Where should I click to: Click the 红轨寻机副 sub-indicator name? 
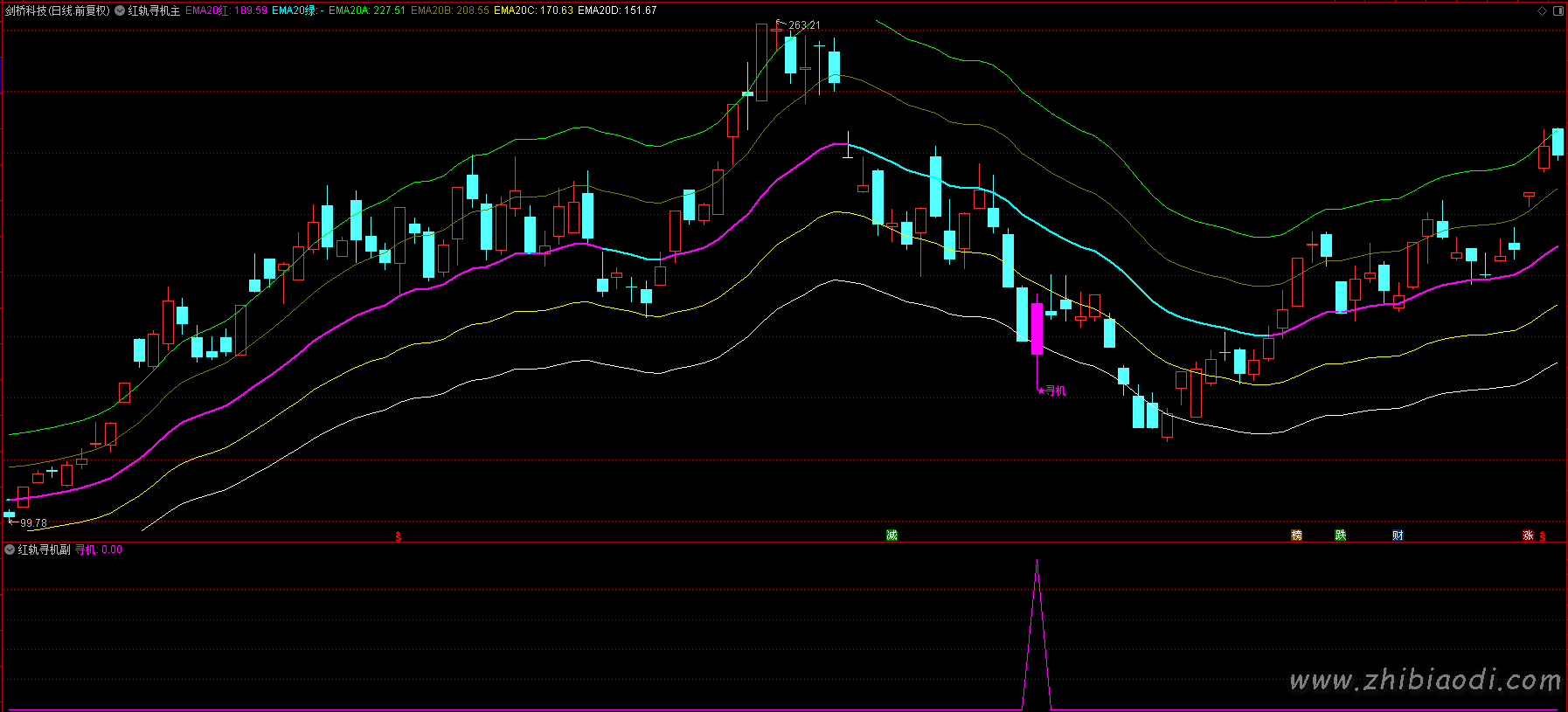tap(44, 550)
